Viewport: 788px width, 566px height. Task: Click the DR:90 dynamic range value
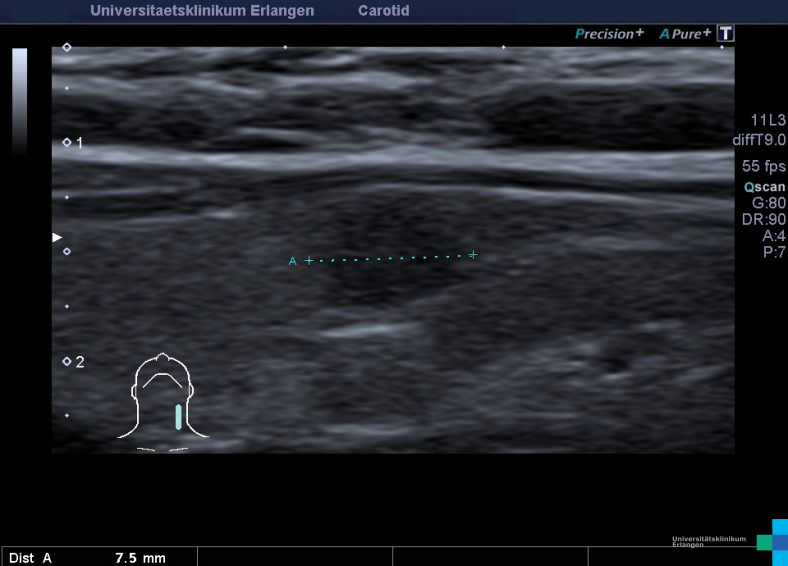click(765, 219)
